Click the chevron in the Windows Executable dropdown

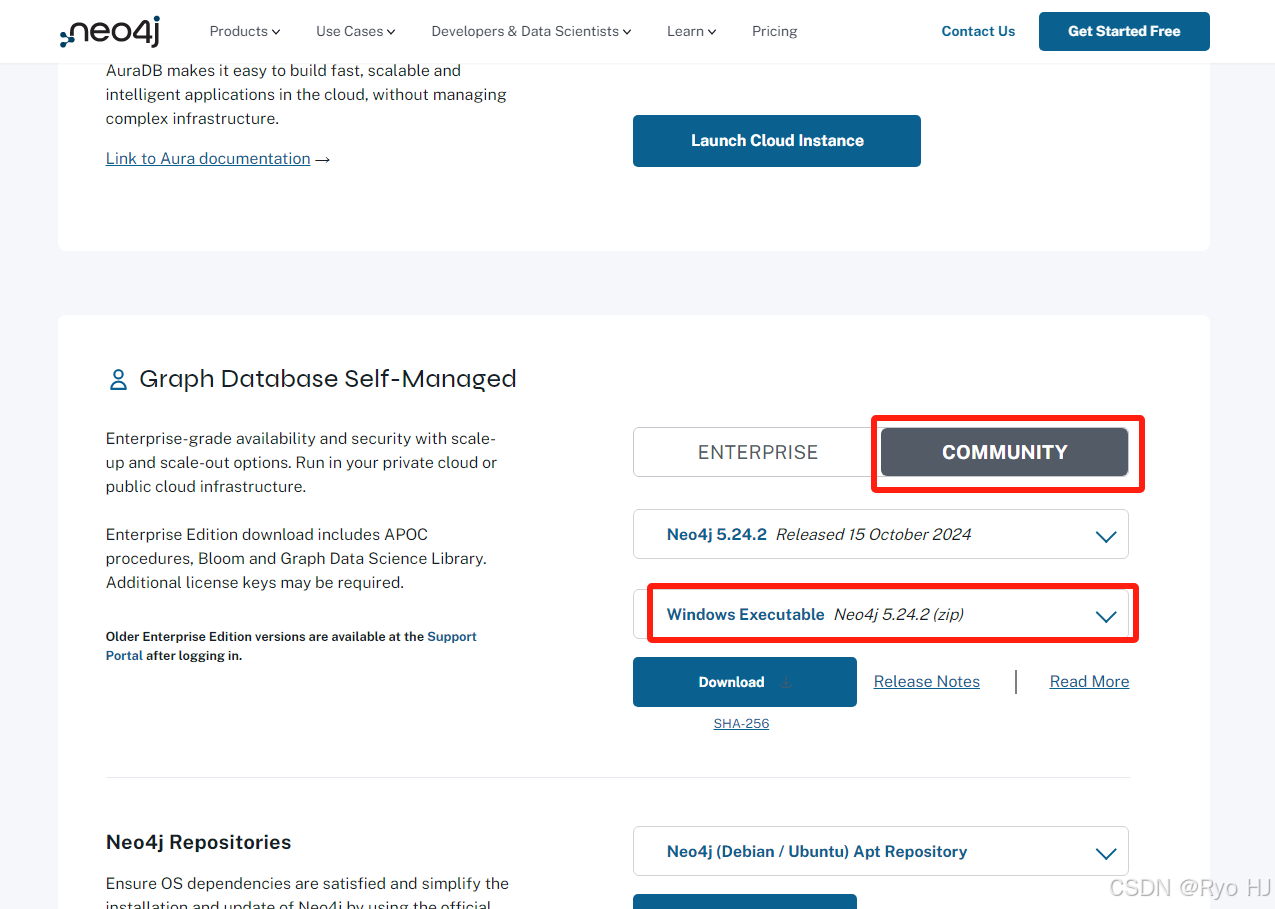pyautogui.click(x=1106, y=616)
